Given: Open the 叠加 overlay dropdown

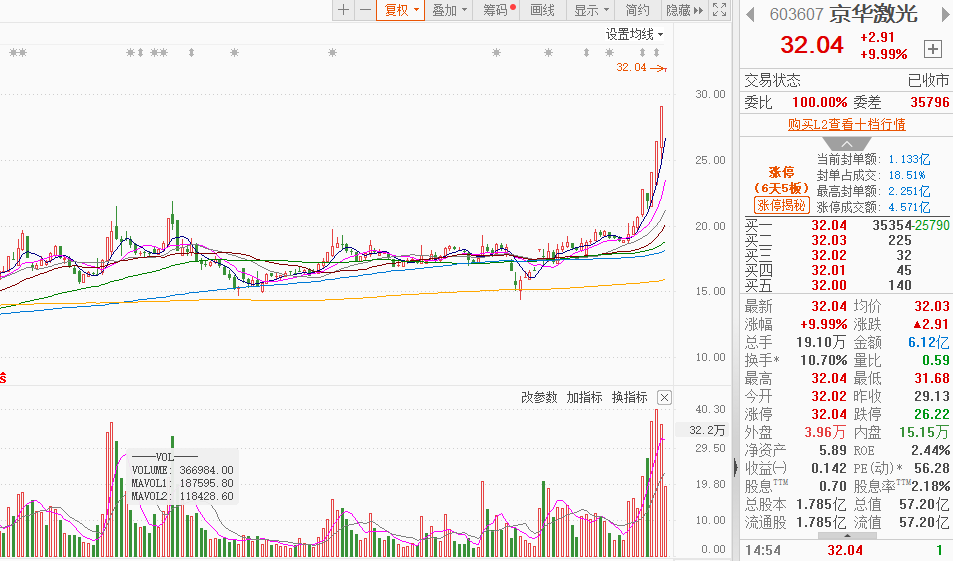Looking at the screenshot, I should point(449,10).
